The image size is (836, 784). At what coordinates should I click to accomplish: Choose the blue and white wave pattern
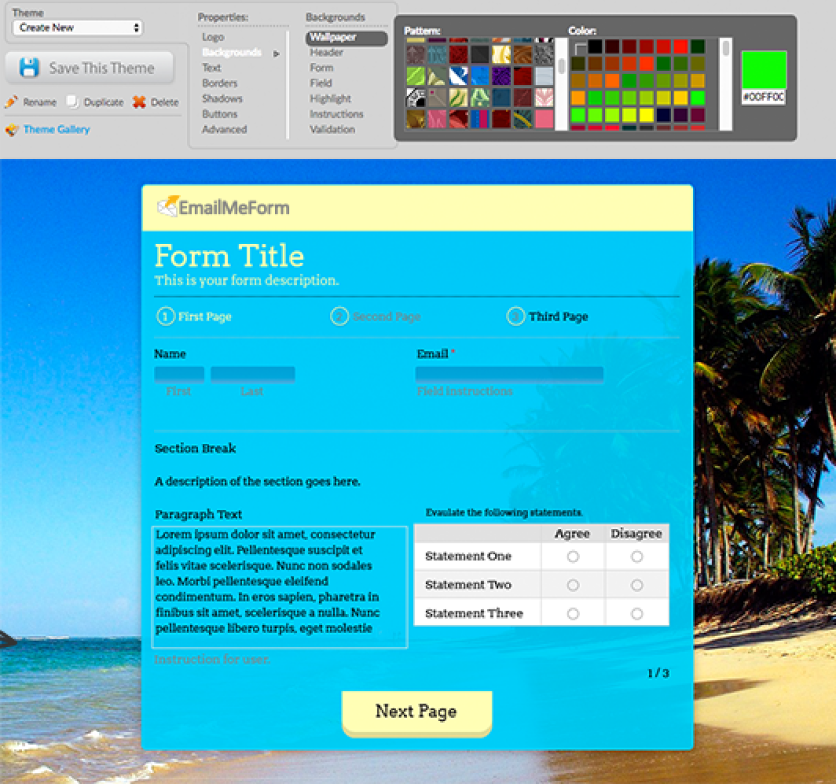click(x=458, y=76)
